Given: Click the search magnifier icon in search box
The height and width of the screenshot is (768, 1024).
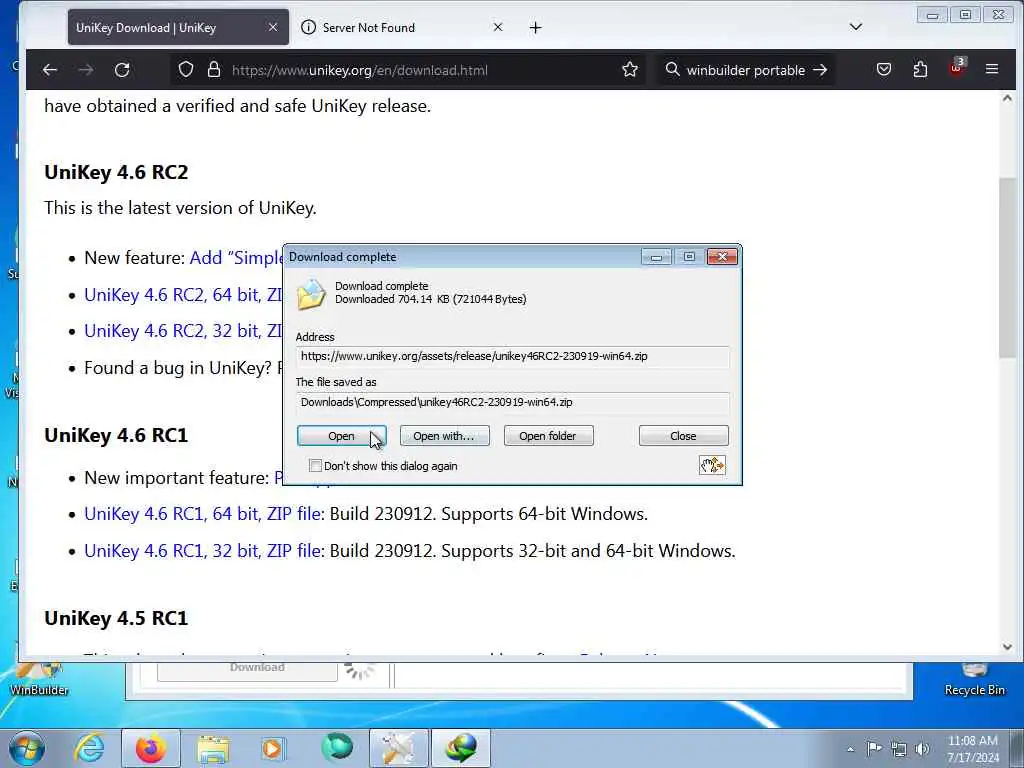Looking at the screenshot, I should tap(672, 69).
